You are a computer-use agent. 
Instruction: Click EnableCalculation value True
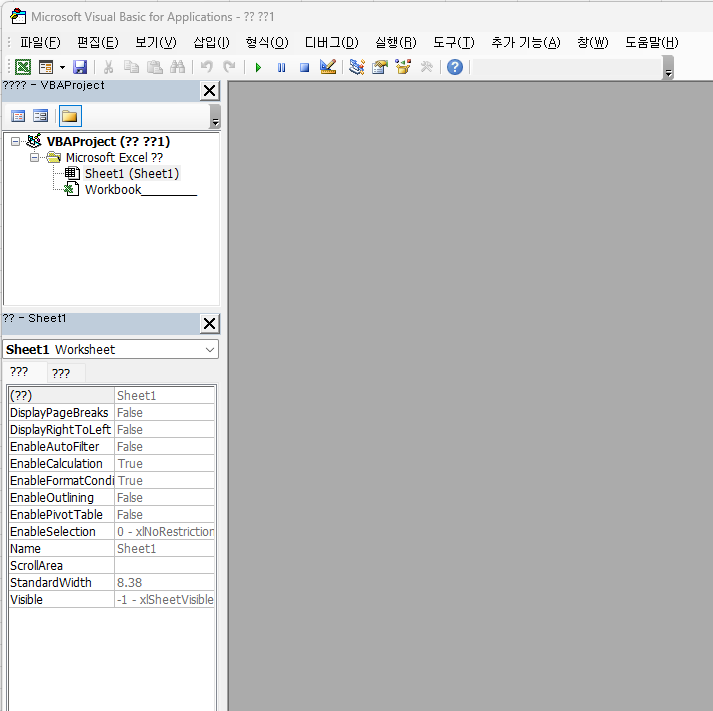click(164, 464)
